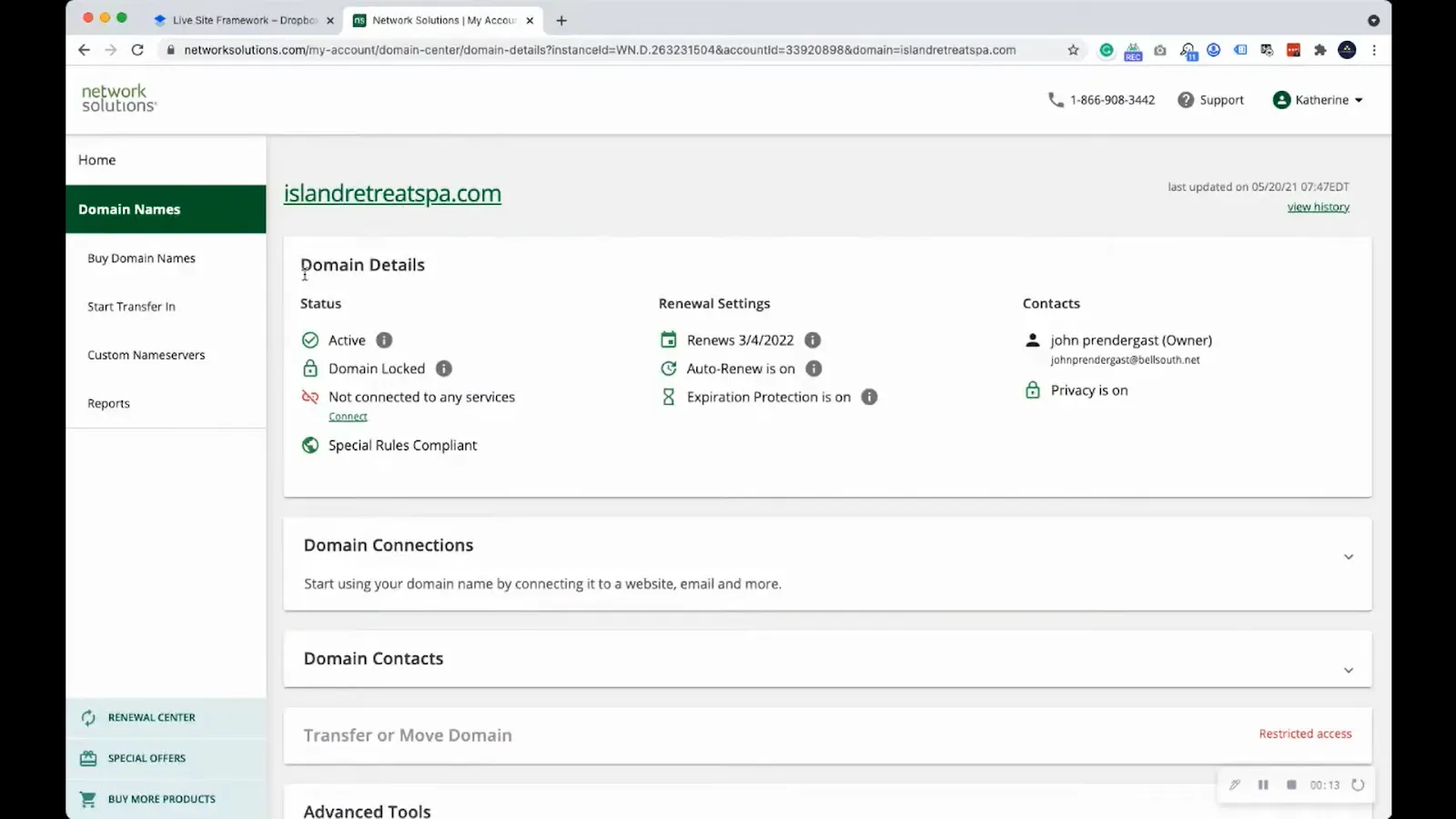
Task: Open SPECIAL OFFERS link
Action: (147, 758)
